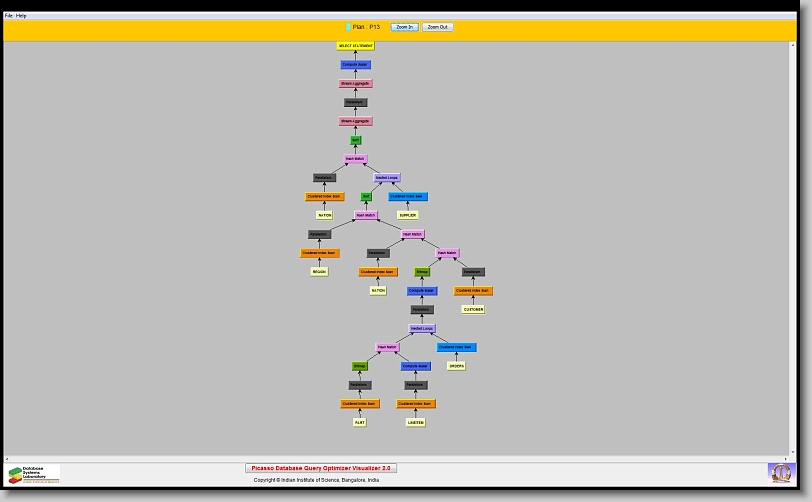The width and height of the screenshot is (812, 502).
Task: Open the Help menu
Action: tap(21, 16)
